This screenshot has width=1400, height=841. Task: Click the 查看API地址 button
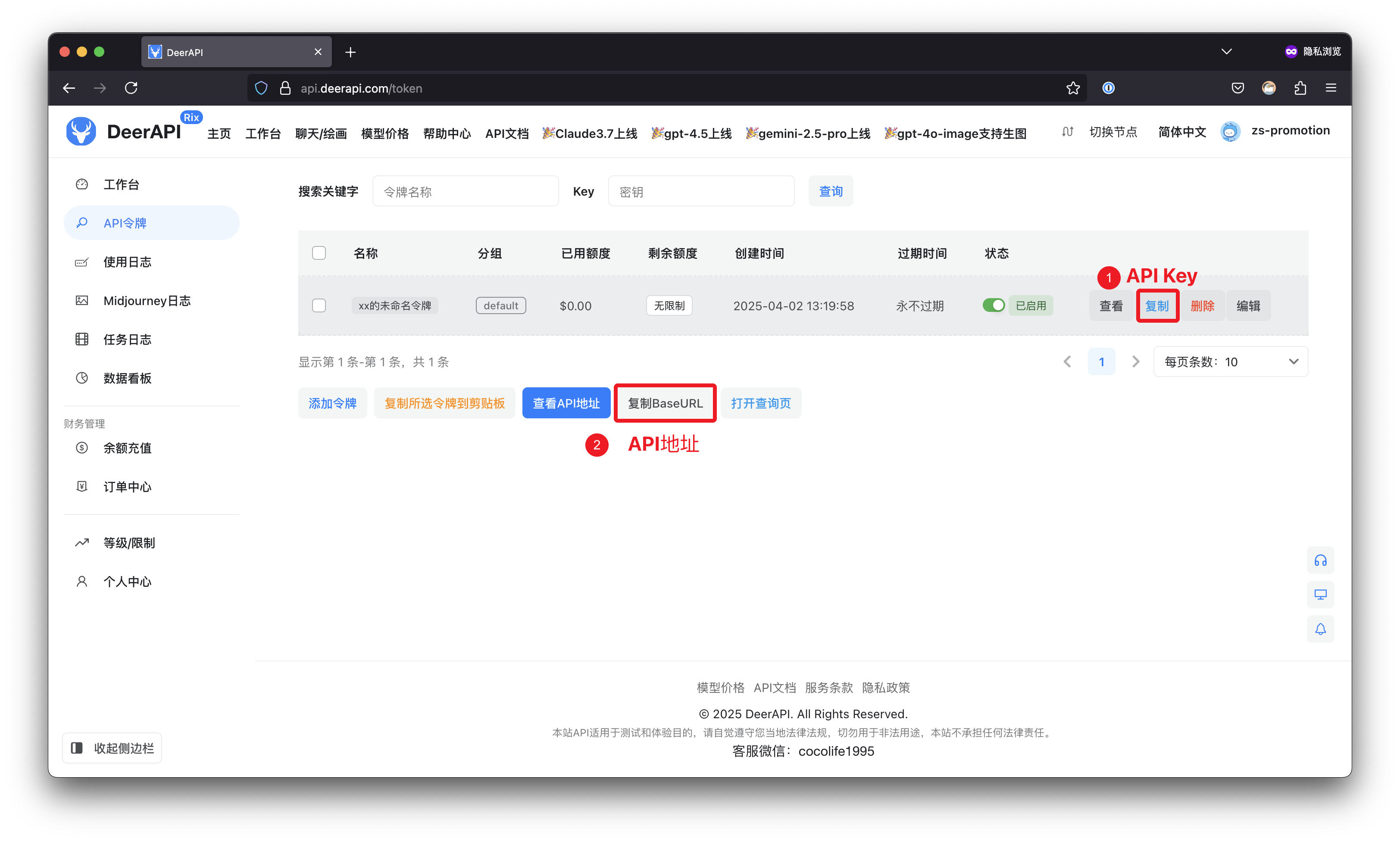[x=566, y=403]
